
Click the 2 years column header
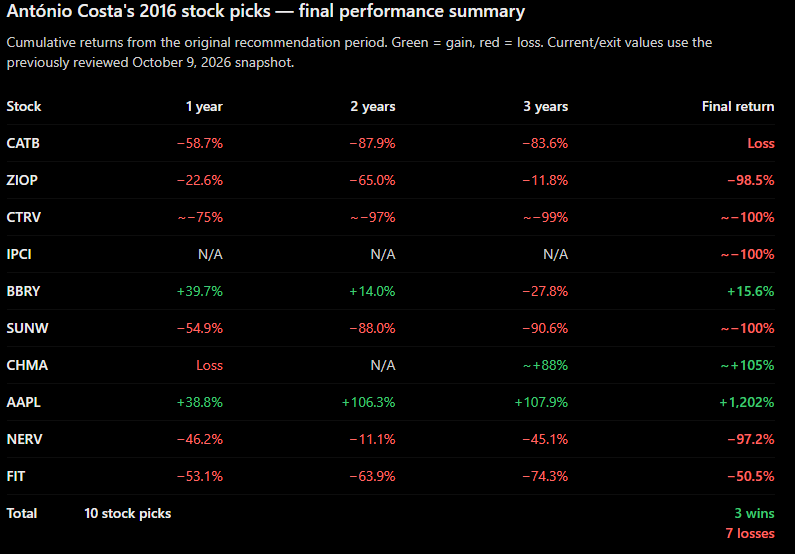coord(373,106)
